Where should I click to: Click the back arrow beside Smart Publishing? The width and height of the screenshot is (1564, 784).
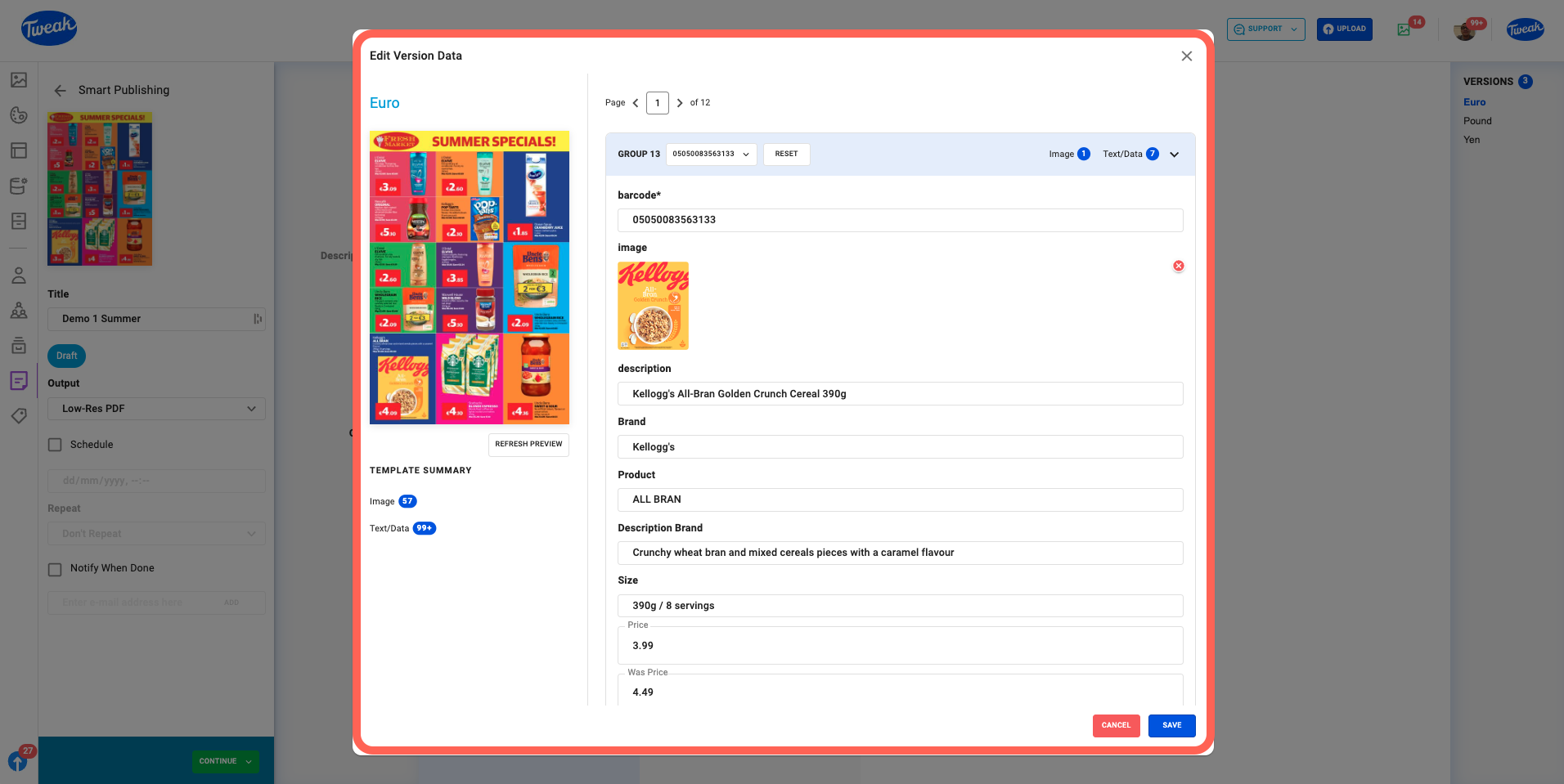[61, 91]
